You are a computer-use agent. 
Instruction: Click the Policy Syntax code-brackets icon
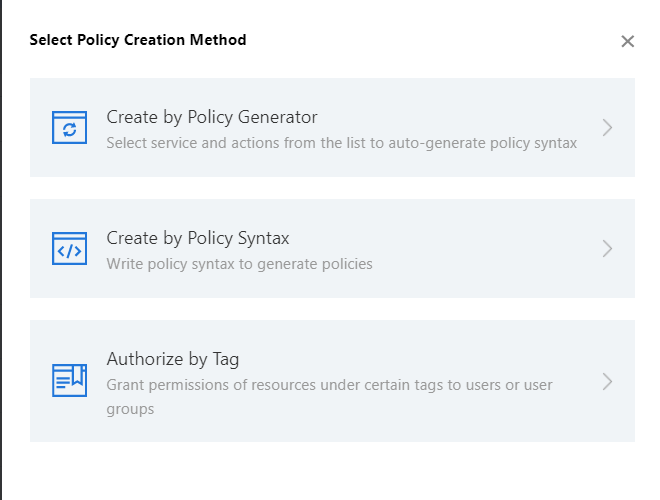[69, 249]
